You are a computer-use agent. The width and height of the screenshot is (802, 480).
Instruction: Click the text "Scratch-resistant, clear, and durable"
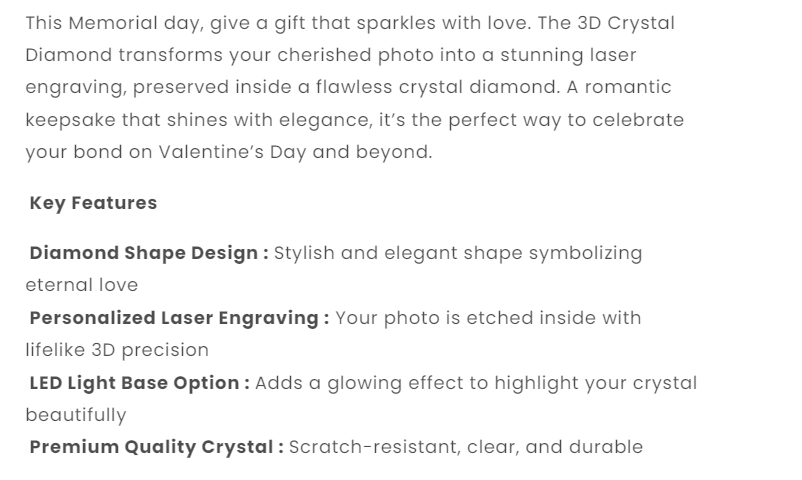(466, 447)
